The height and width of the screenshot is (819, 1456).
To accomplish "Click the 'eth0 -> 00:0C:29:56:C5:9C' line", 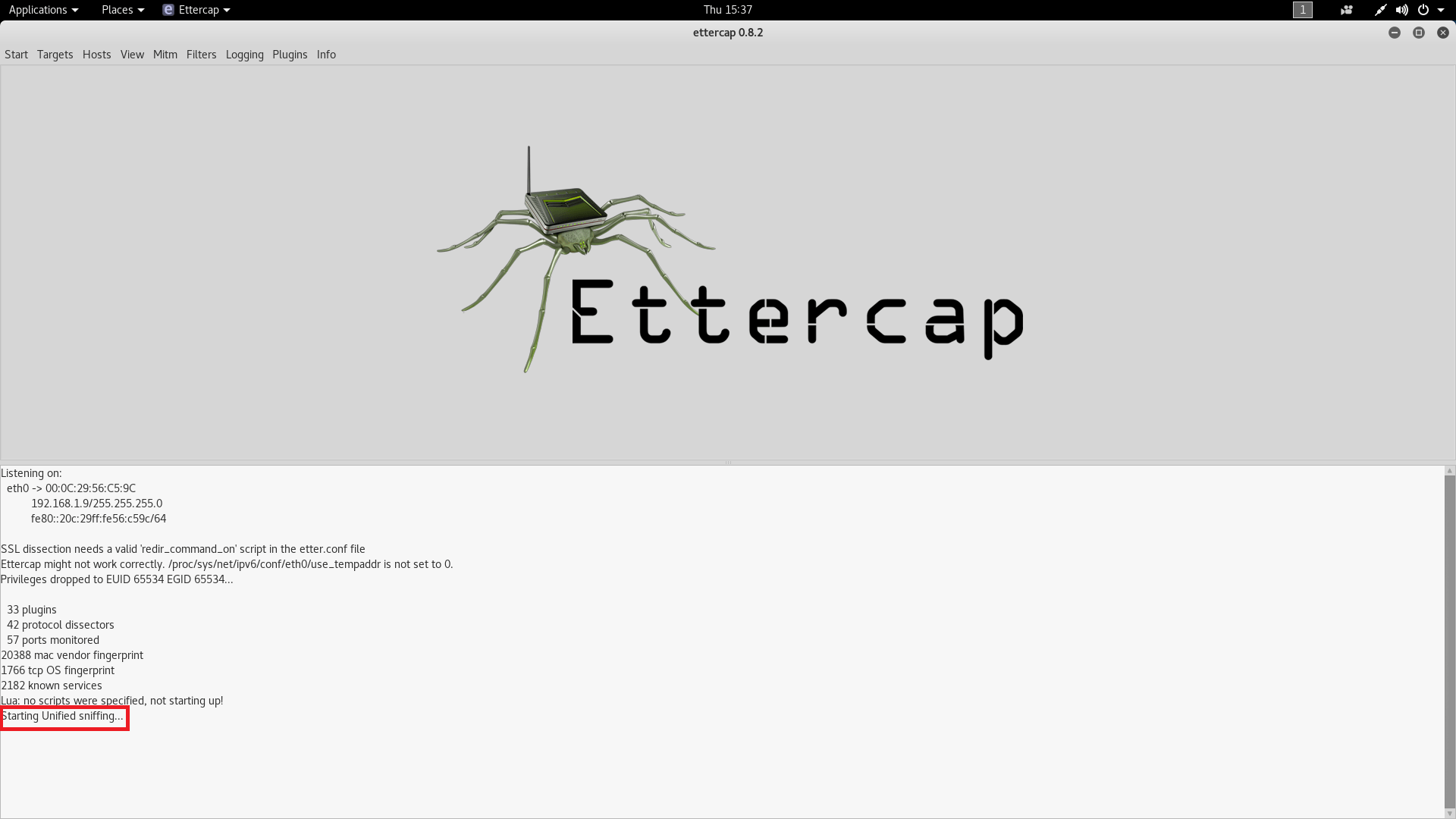I will pyautogui.click(x=71, y=488).
